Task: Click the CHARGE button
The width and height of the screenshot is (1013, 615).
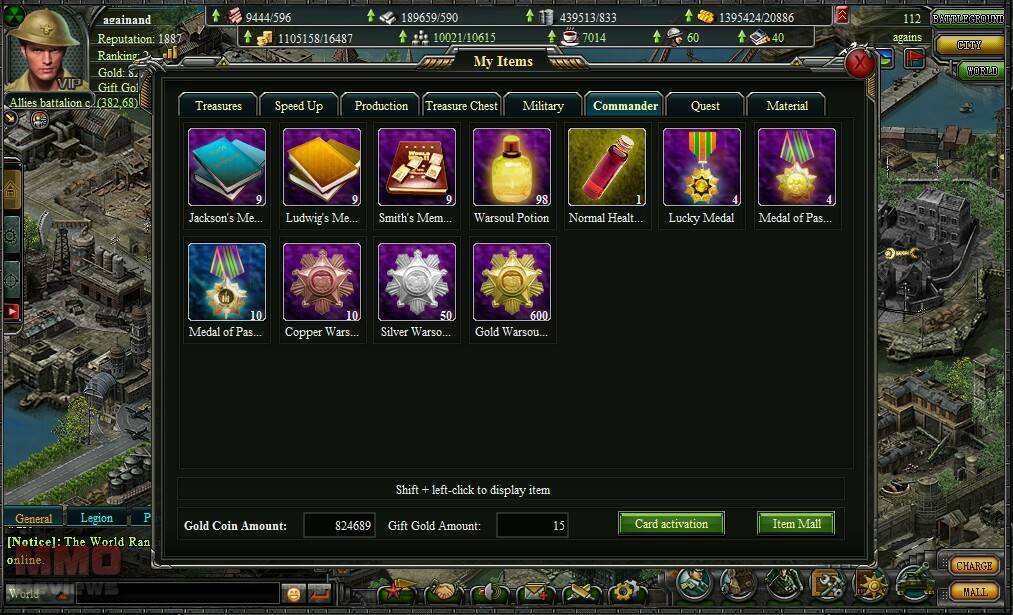Action: pyautogui.click(x=974, y=566)
